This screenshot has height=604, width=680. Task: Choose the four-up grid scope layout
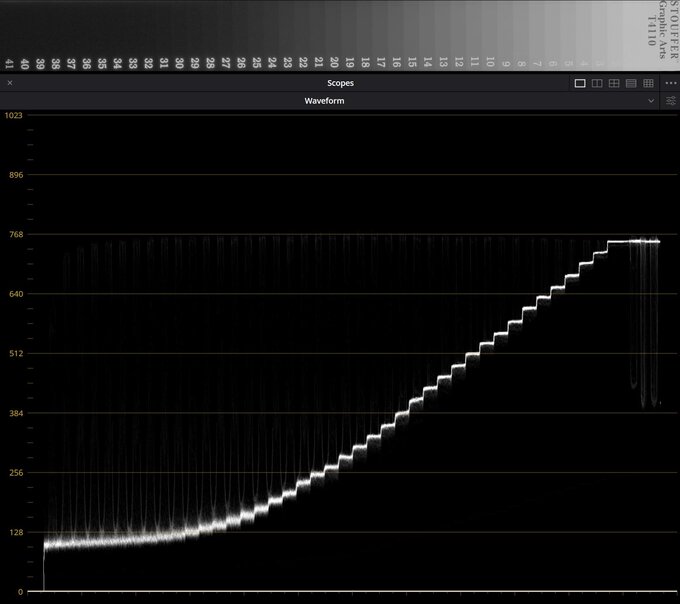pyautogui.click(x=614, y=83)
